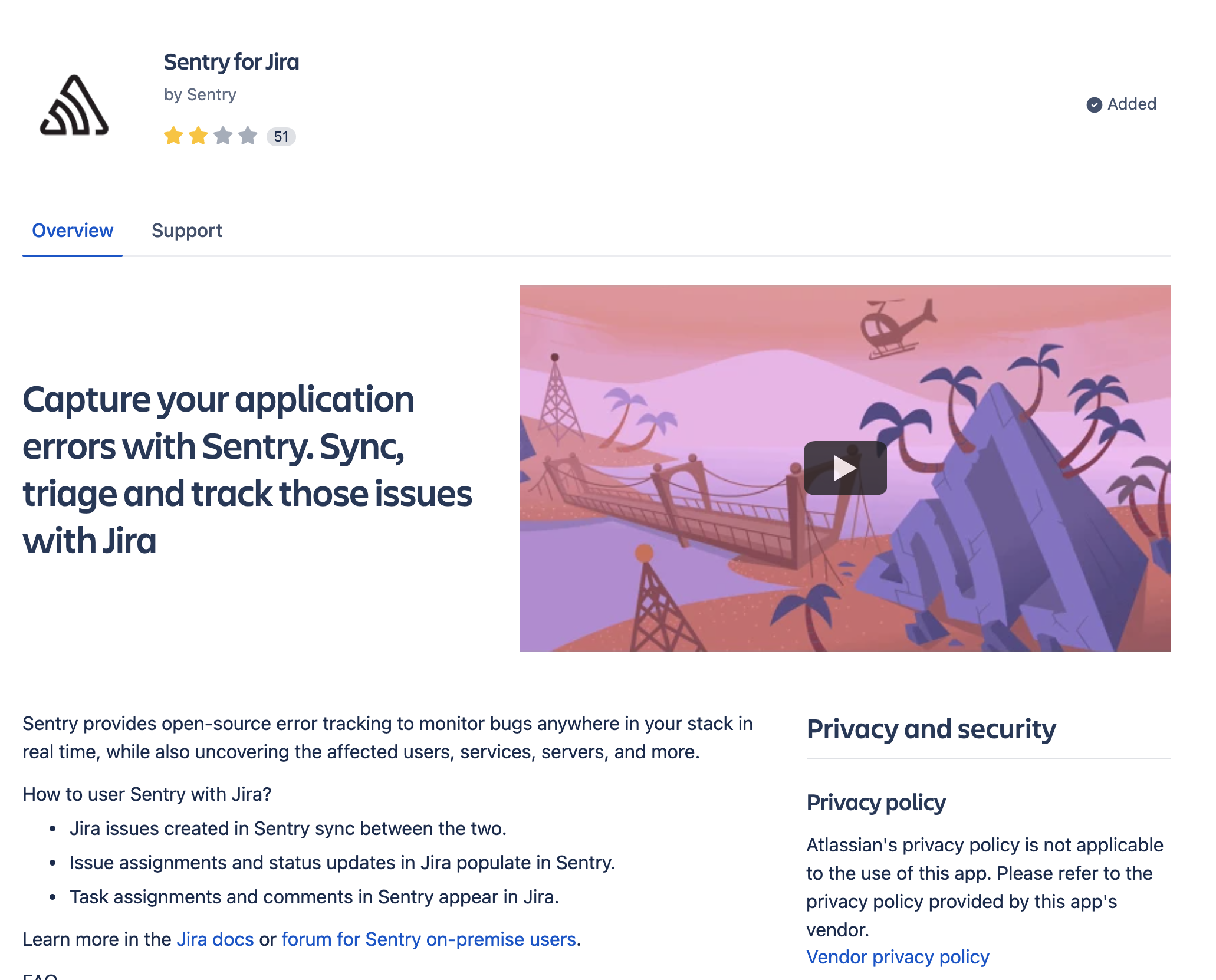Click the fourth gray rating star
Viewport: 1216px width, 980px height.
[x=248, y=136]
